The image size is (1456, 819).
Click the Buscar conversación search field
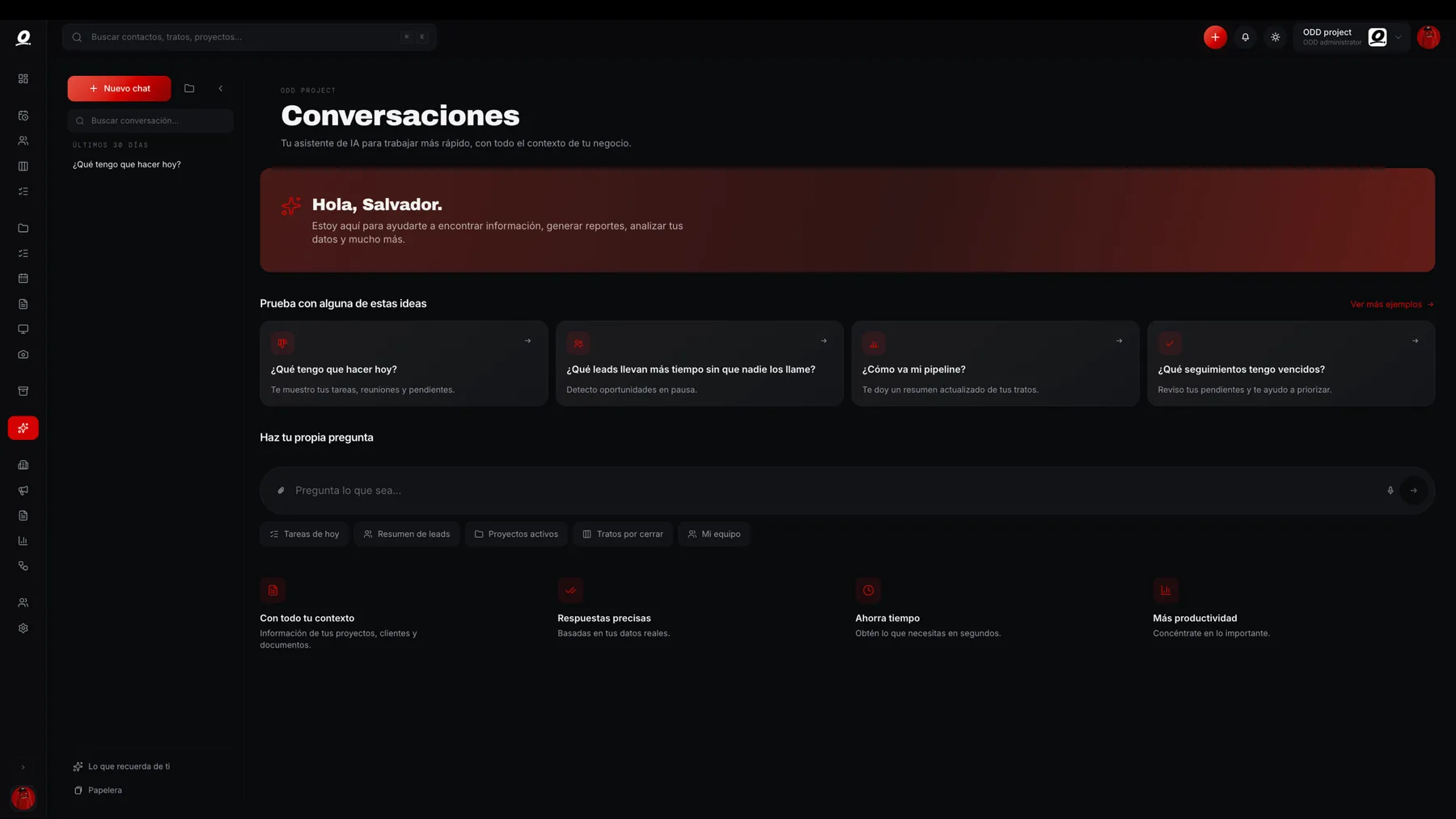(150, 120)
